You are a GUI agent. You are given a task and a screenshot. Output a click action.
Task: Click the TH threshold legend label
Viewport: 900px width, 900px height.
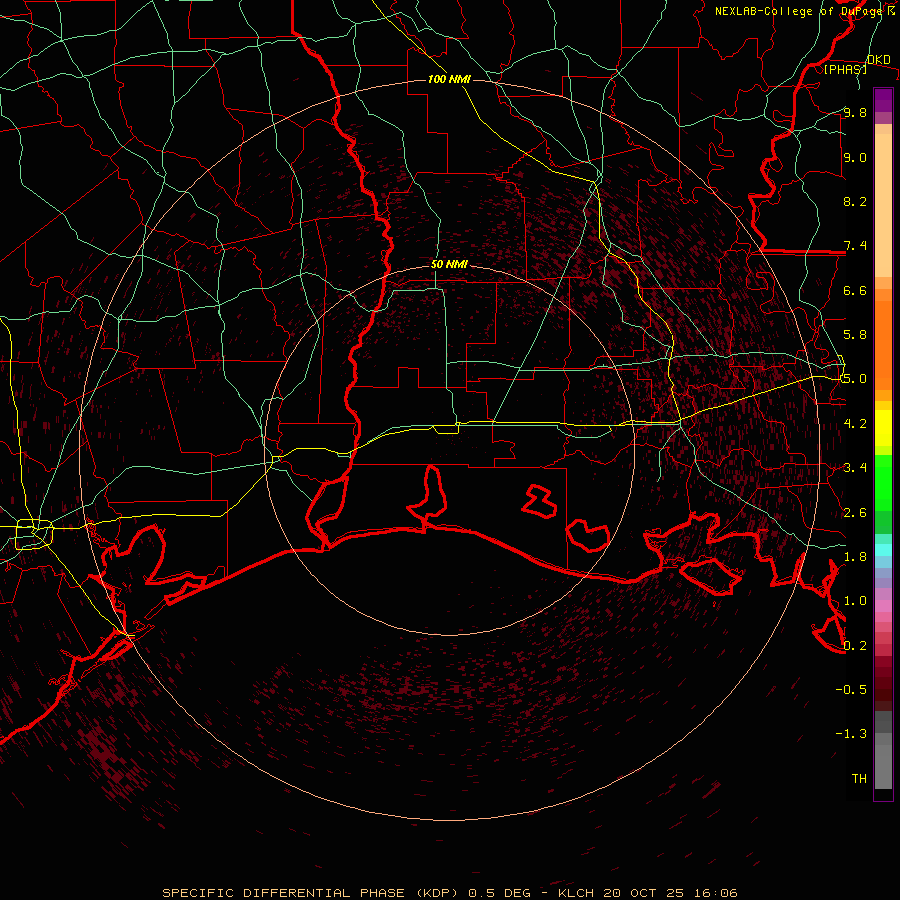tap(859, 778)
